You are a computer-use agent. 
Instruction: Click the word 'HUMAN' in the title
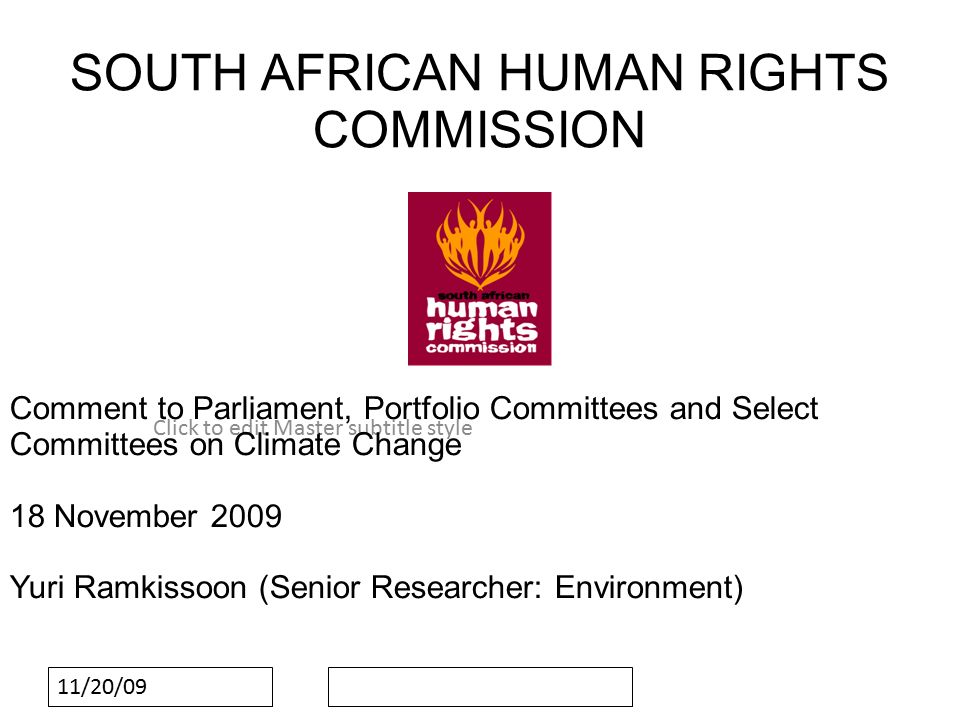[x=590, y=73]
